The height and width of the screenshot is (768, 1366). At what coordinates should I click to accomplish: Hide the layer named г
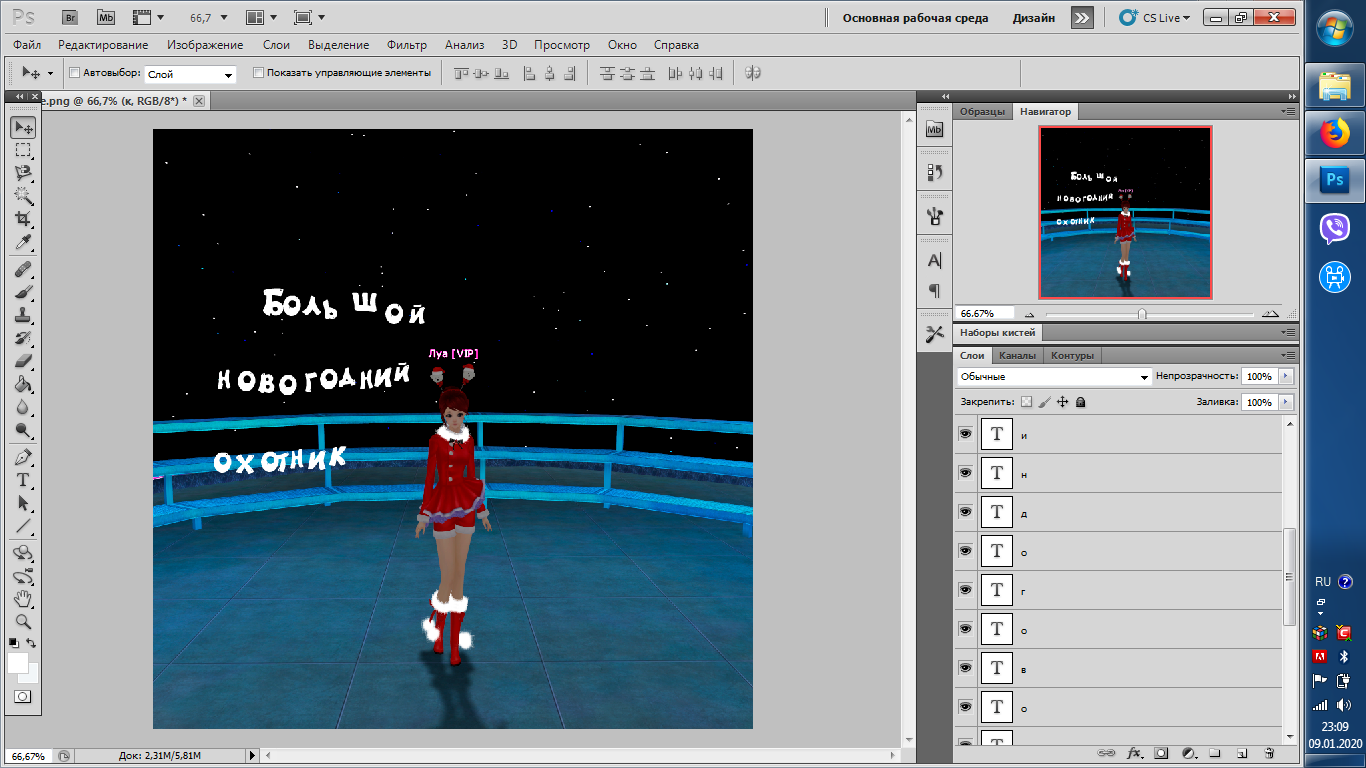coord(965,589)
